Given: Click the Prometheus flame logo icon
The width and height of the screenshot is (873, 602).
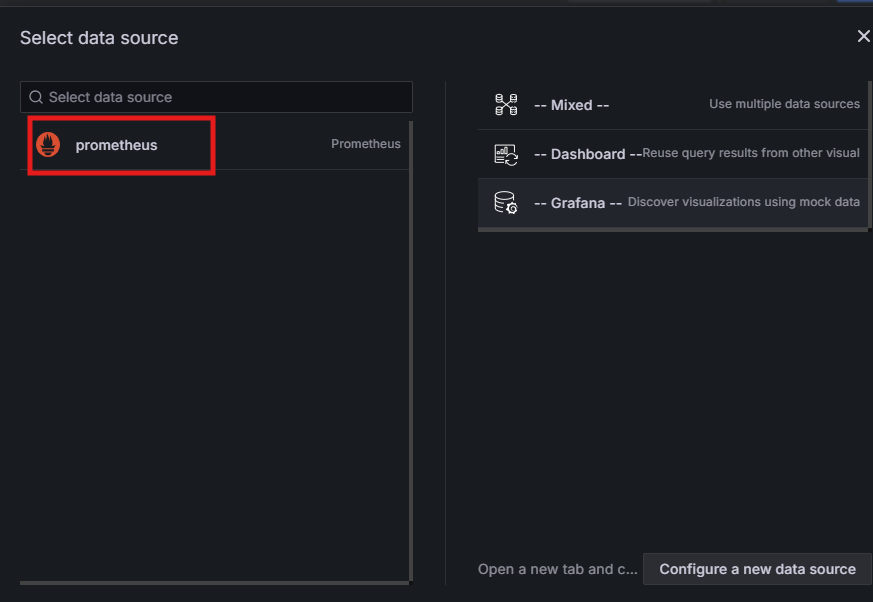Looking at the screenshot, I should pyautogui.click(x=48, y=145).
